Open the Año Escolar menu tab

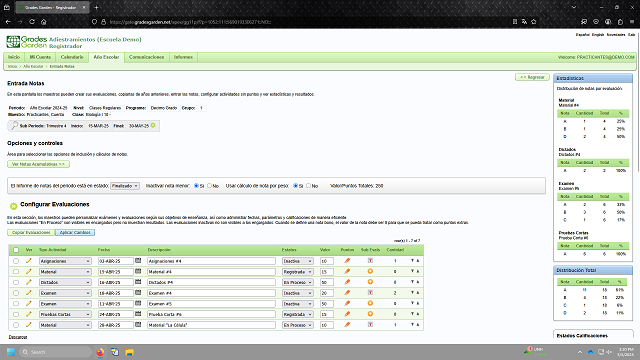pos(106,57)
